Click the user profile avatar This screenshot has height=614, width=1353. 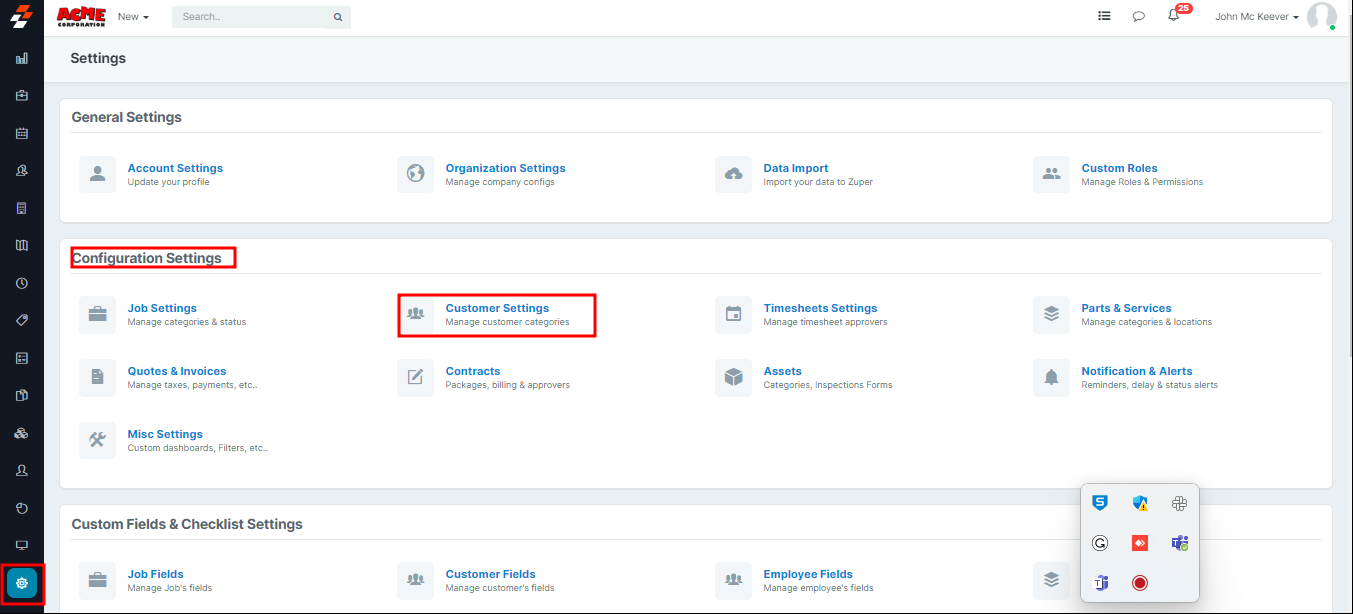(x=1321, y=16)
